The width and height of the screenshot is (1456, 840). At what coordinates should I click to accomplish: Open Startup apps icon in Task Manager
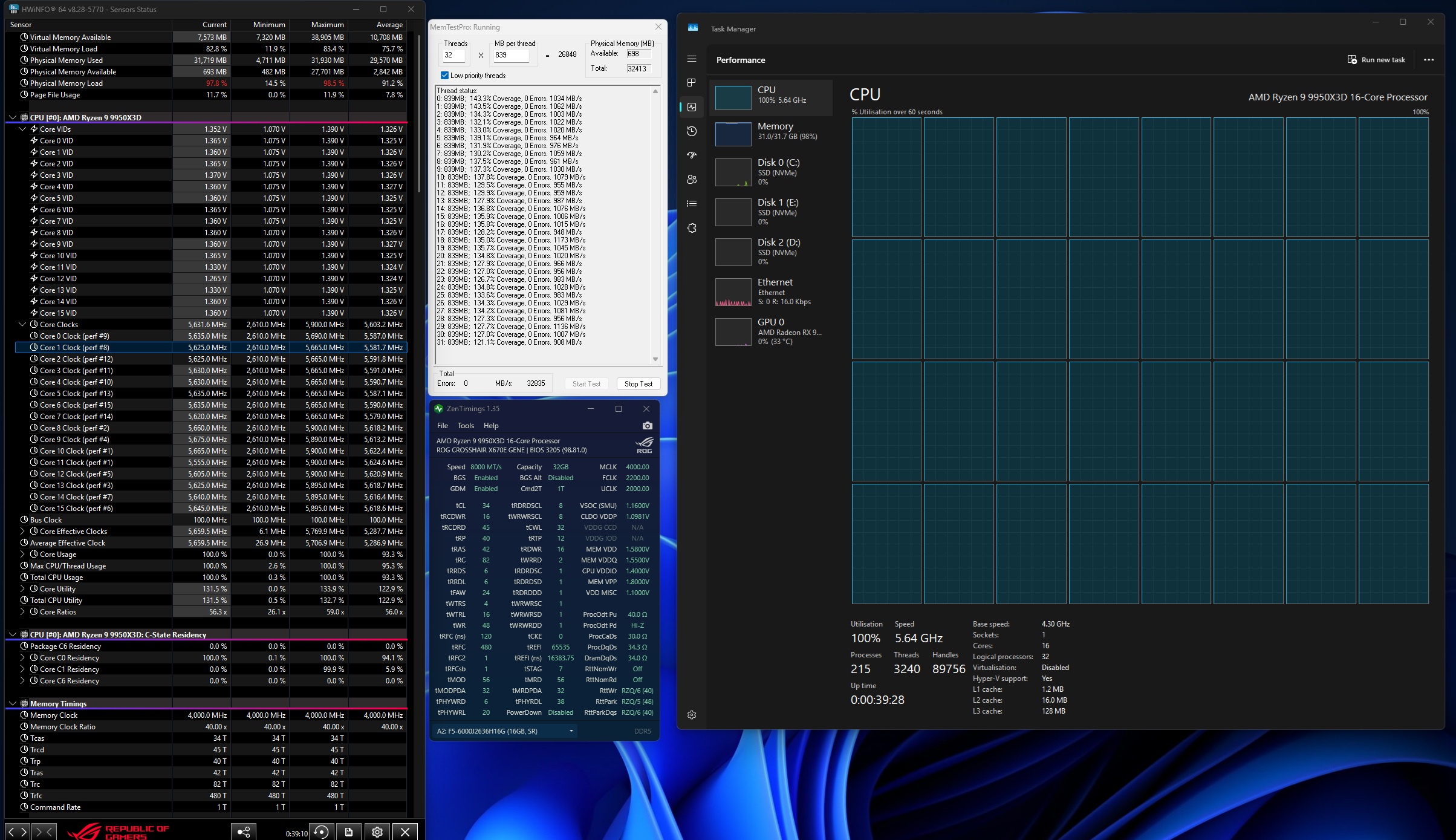pyautogui.click(x=692, y=155)
